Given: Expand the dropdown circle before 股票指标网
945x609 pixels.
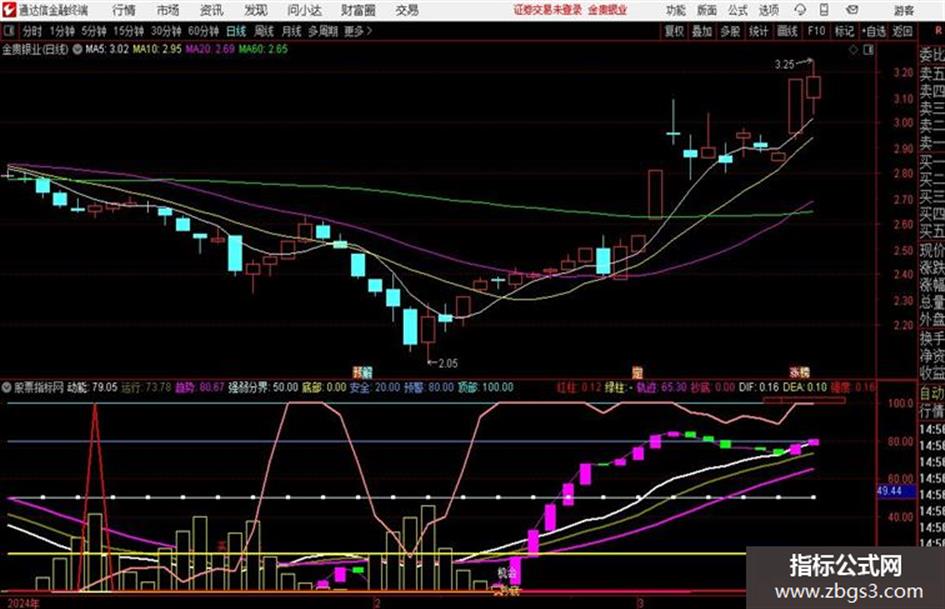Looking at the screenshot, I should (x=7, y=388).
